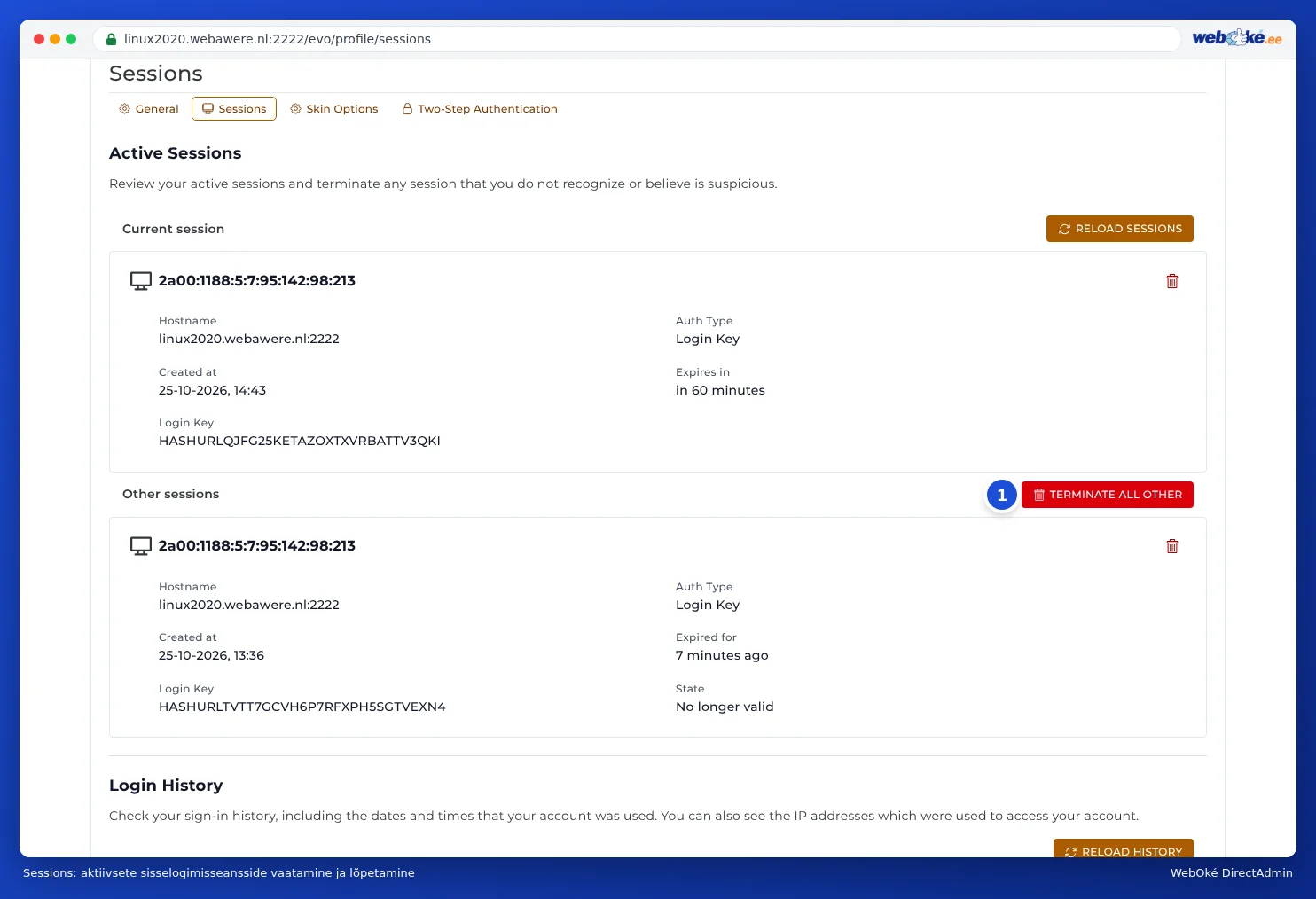Click the monitor icon of the other session
The image size is (1316, 899).
point(141,546)
